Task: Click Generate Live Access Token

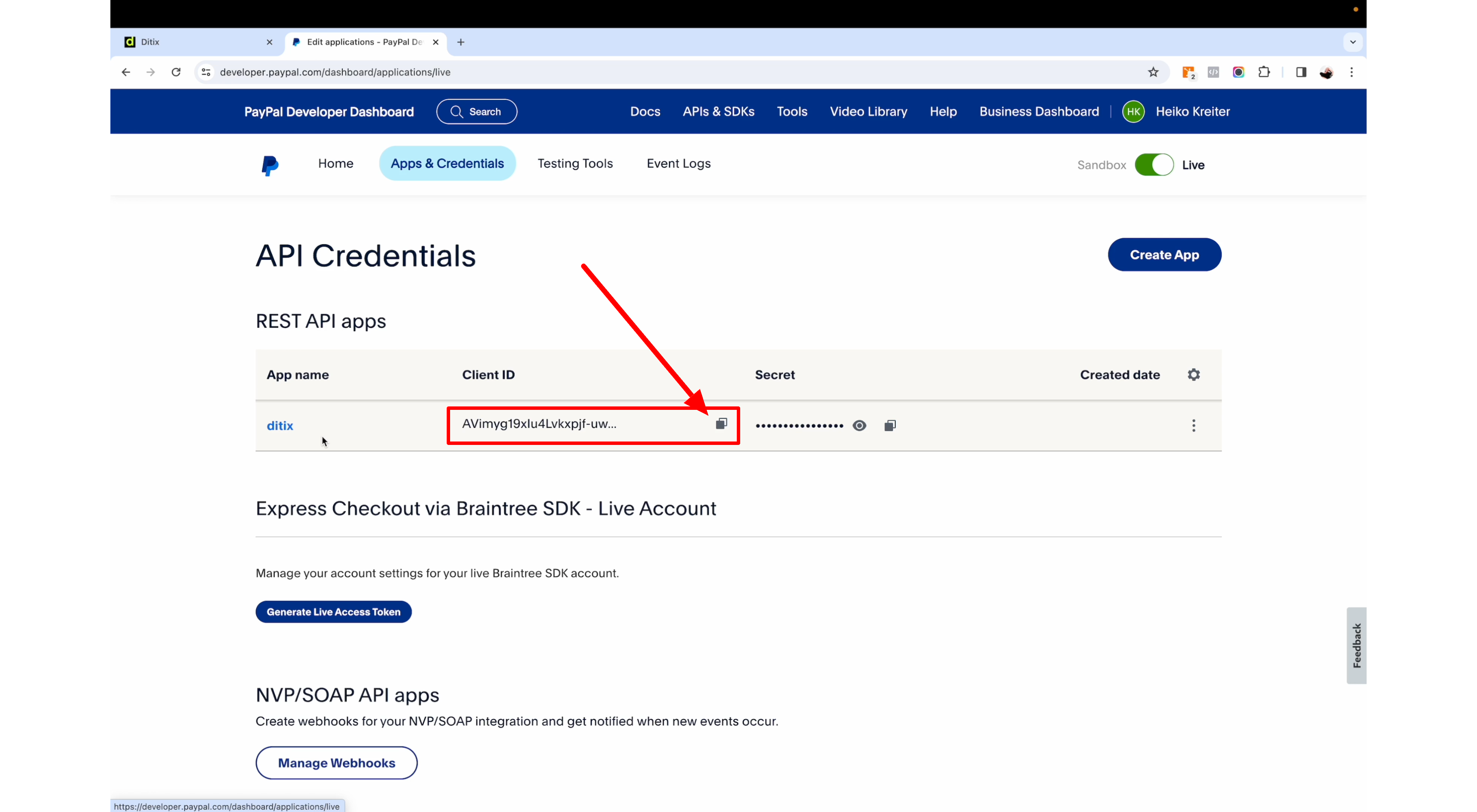Action: (333, 612)
